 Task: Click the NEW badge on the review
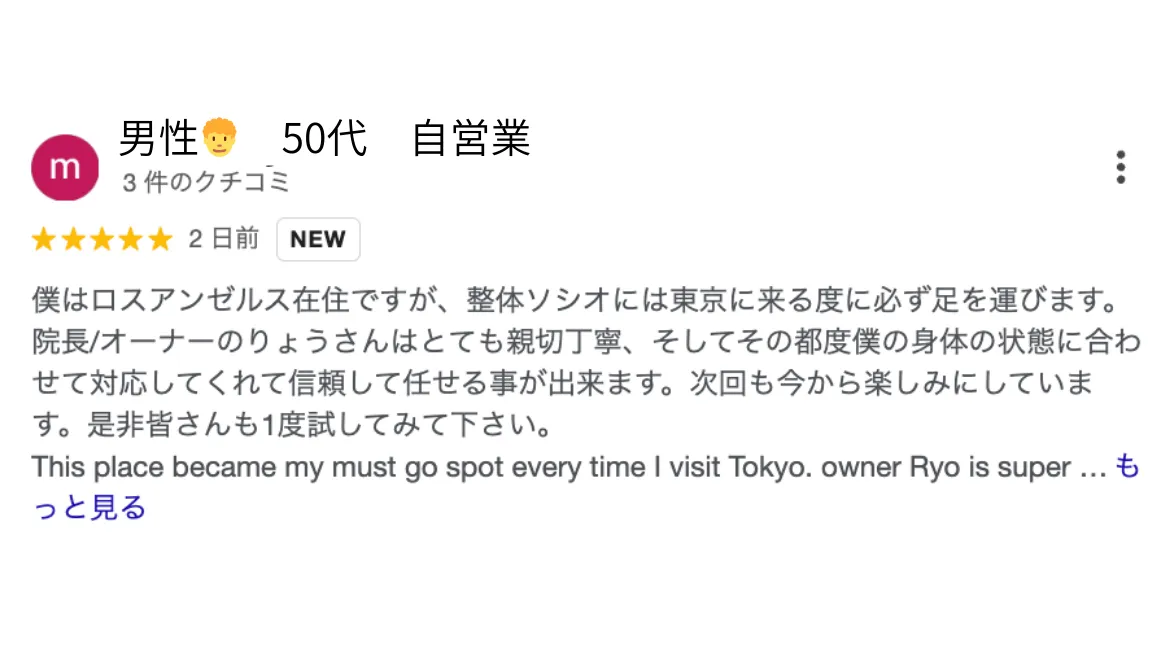coord(318,239)
